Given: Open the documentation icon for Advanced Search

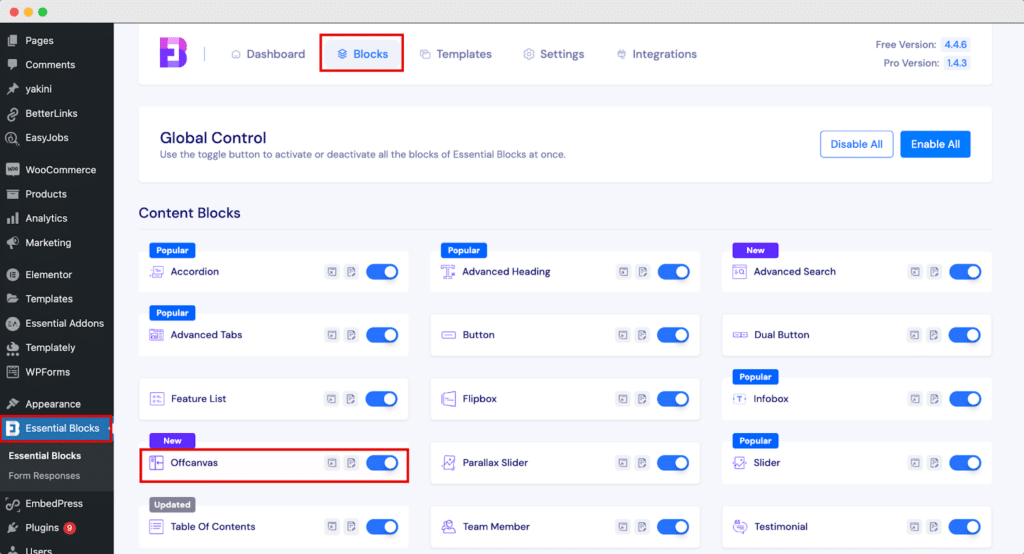Looking at the screenshot, I should pos(935,272).
